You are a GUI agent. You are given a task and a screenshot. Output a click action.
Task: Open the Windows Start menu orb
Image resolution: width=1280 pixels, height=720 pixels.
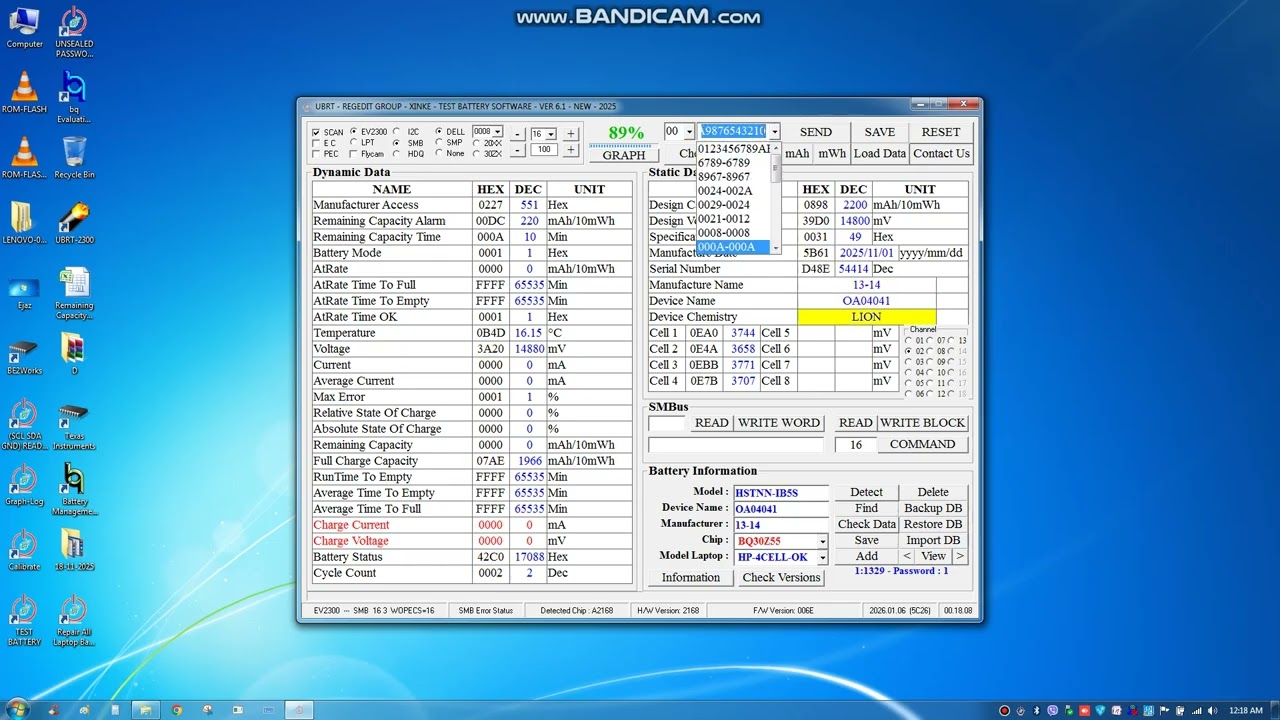click(x=18, y=709)
